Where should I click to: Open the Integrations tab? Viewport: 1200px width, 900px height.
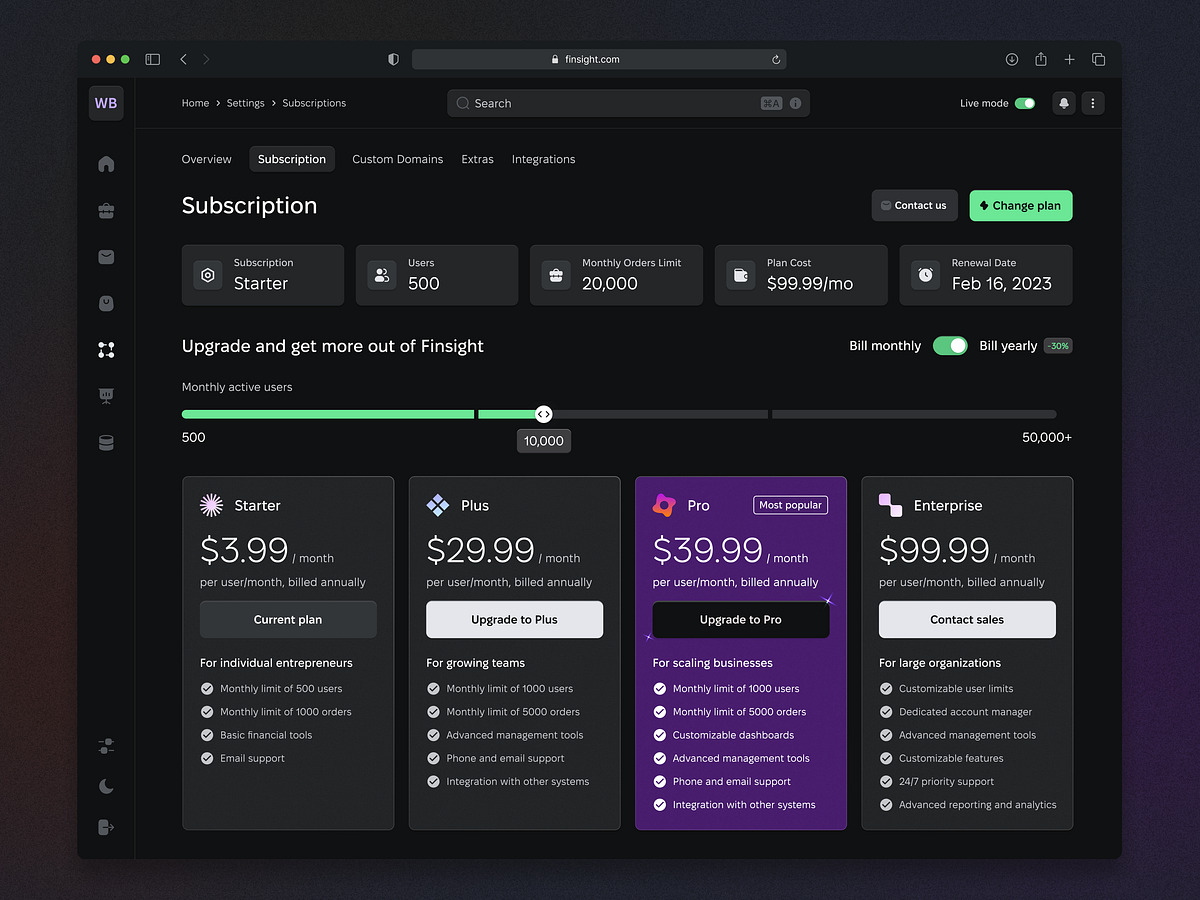(543, 159)
